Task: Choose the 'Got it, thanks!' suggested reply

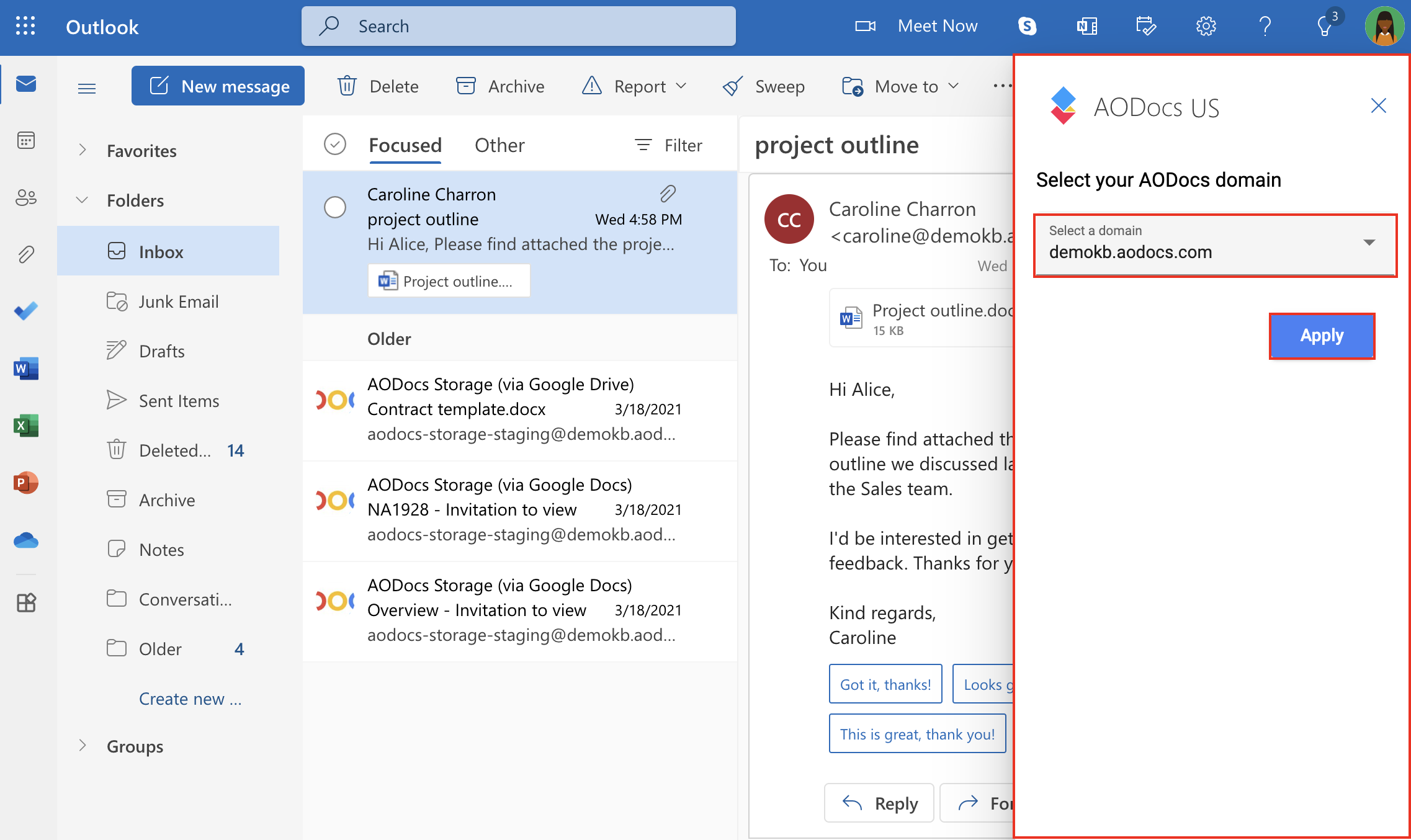Action: (x=885, y=684)
